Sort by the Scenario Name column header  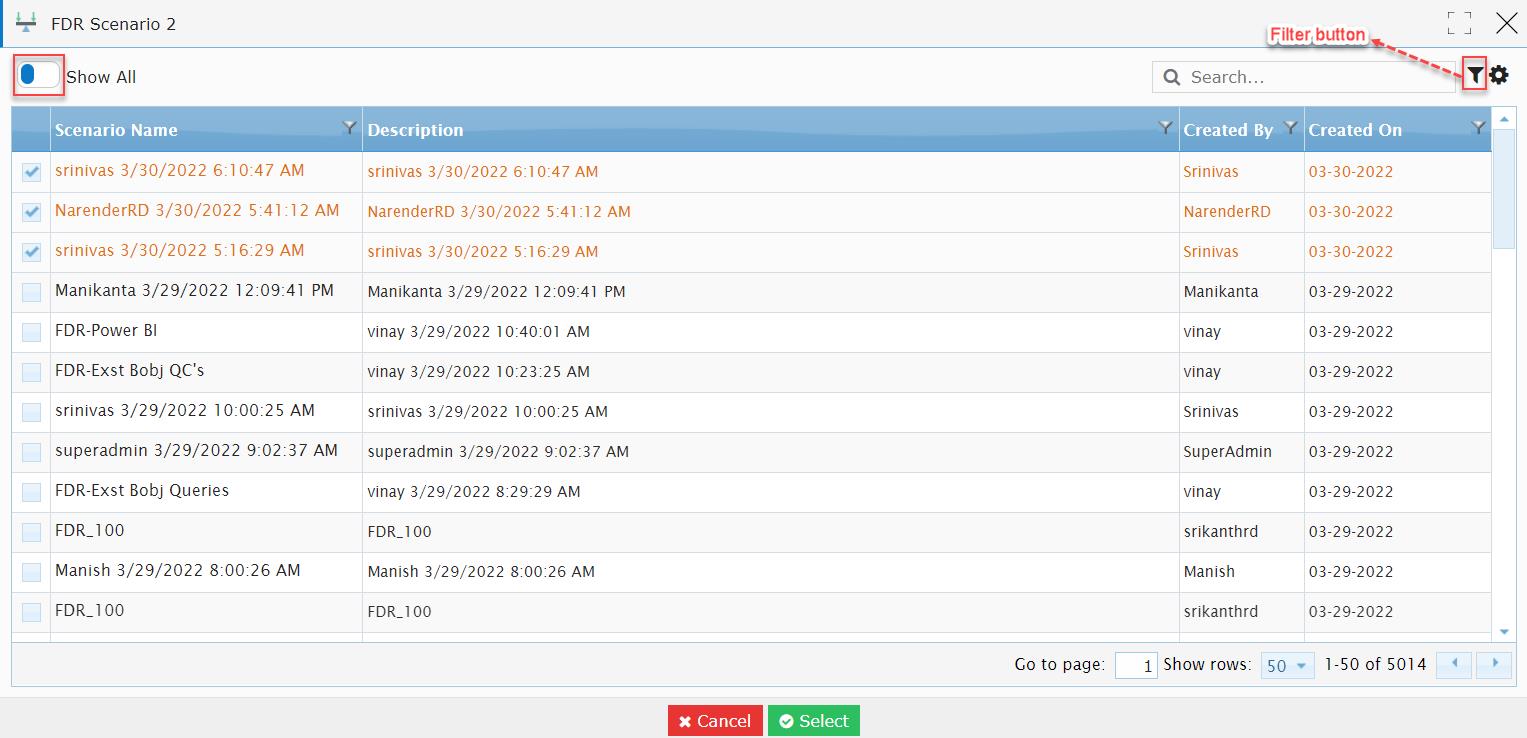pyautogui.click(x=116, y=130)
